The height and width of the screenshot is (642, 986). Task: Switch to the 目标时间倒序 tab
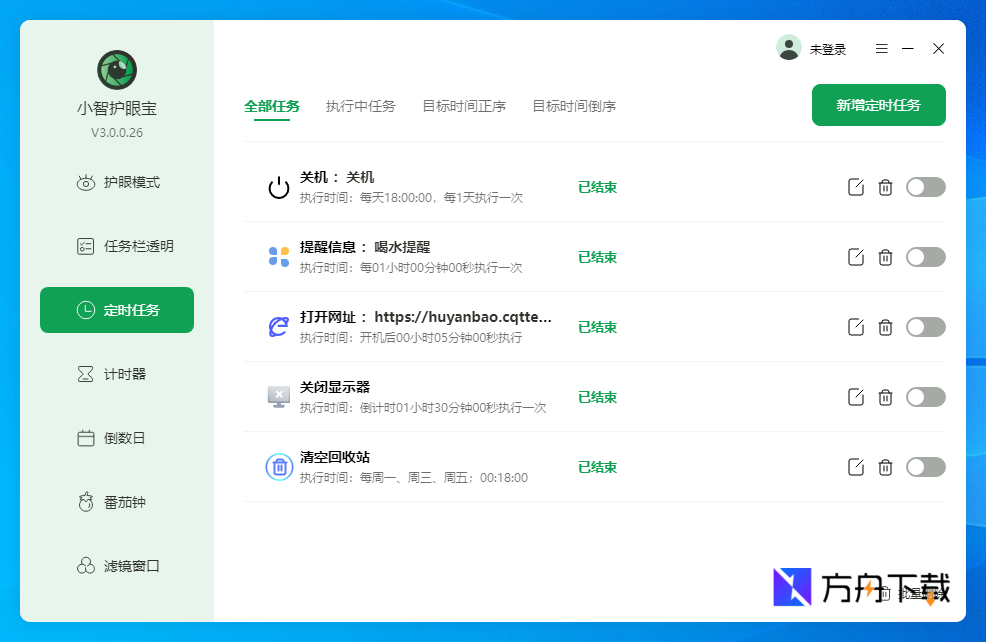(573, 104)
